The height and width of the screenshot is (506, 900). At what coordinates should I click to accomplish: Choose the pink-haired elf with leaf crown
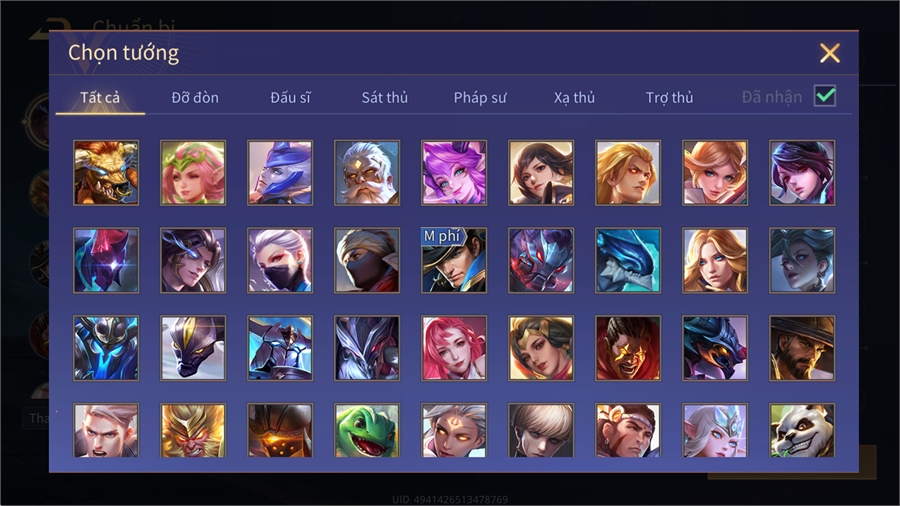pos(193,173)
